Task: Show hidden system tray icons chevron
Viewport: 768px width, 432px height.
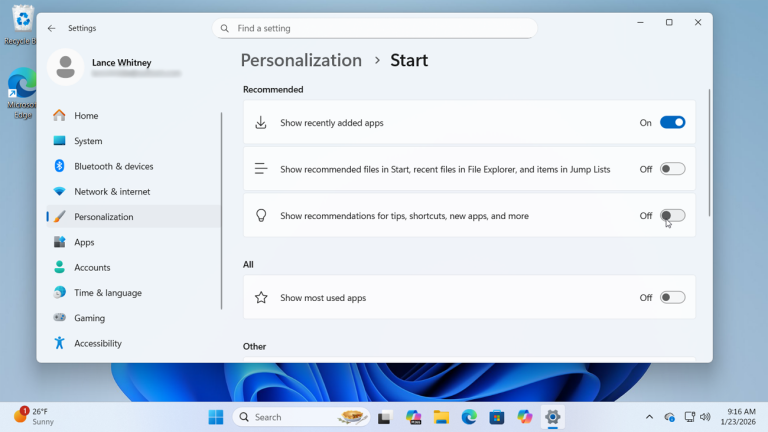Action: tap(649, 417)
